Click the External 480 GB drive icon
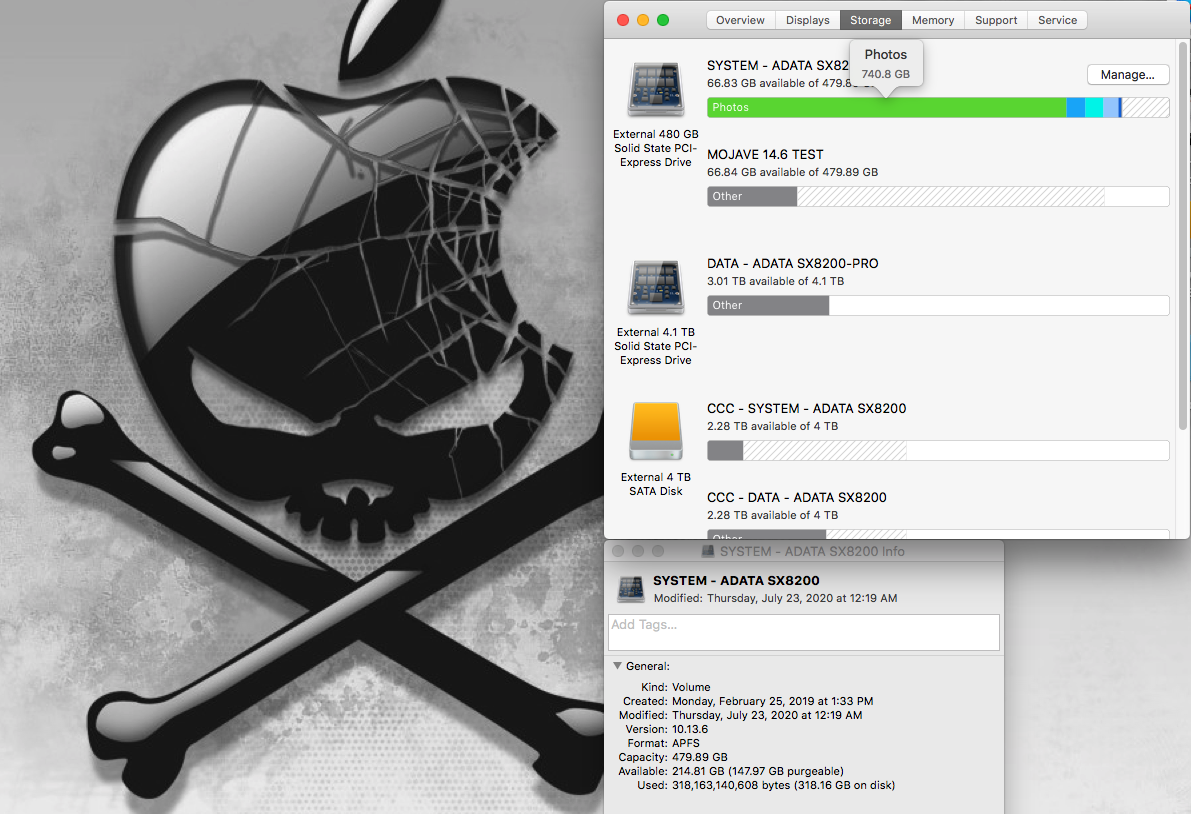Screen dimensions: 1191x814 pos(656,90)
